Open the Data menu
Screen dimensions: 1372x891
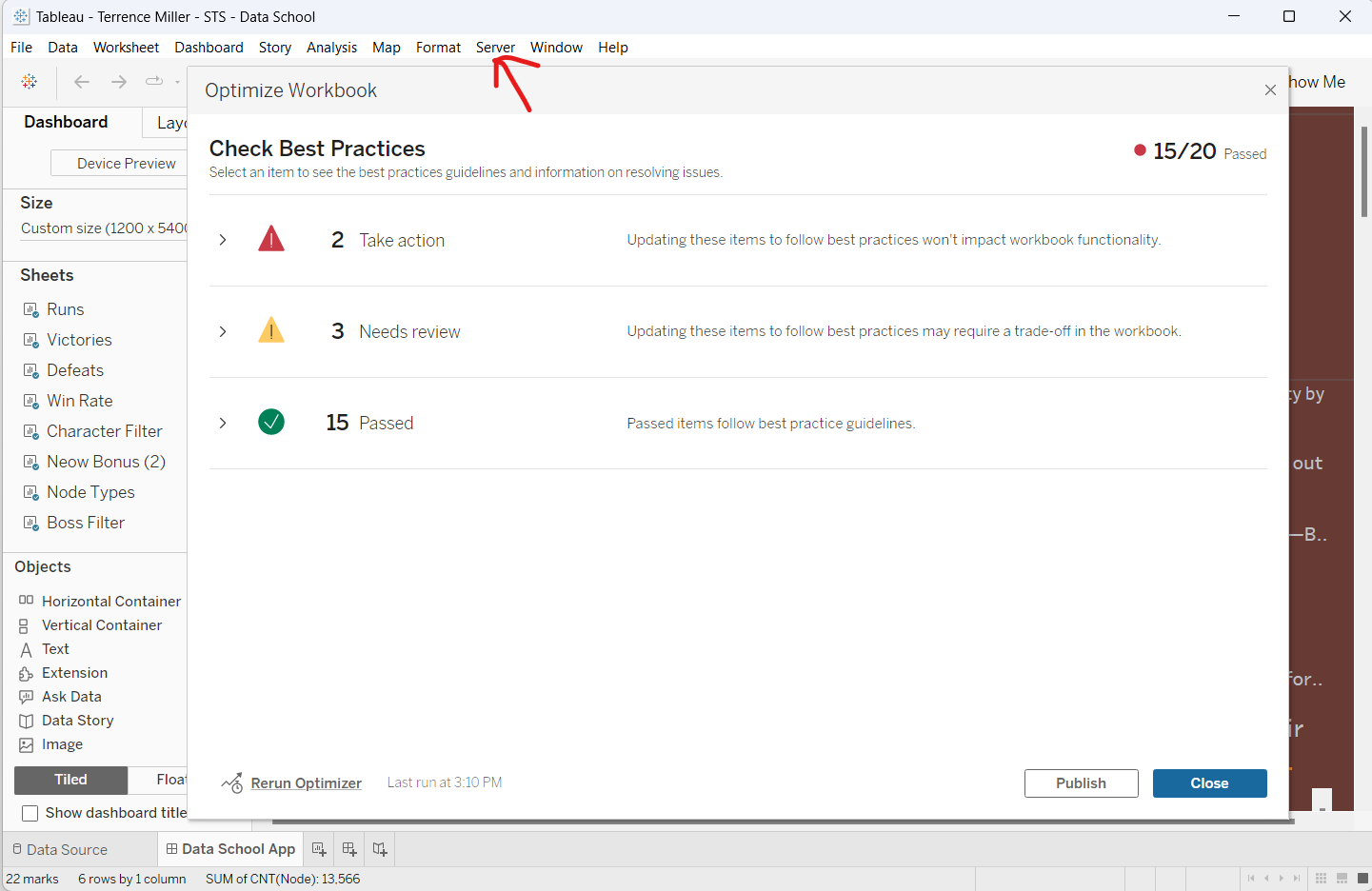click(63, 47)
